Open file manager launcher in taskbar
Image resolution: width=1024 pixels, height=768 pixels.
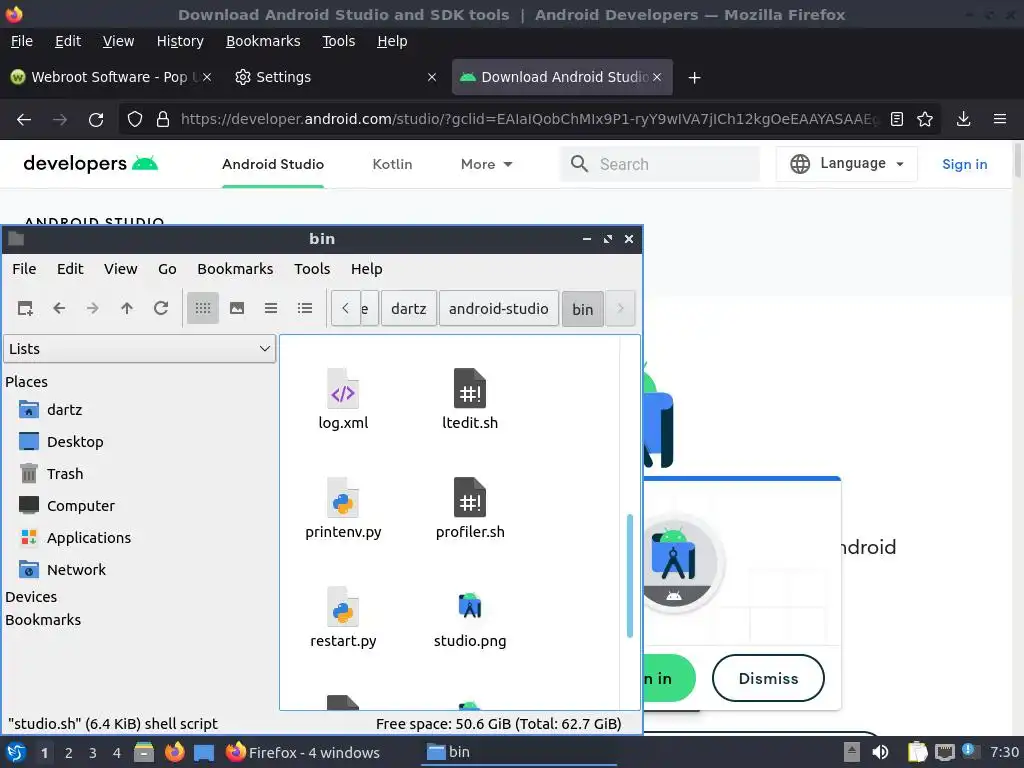coord(144,752)
